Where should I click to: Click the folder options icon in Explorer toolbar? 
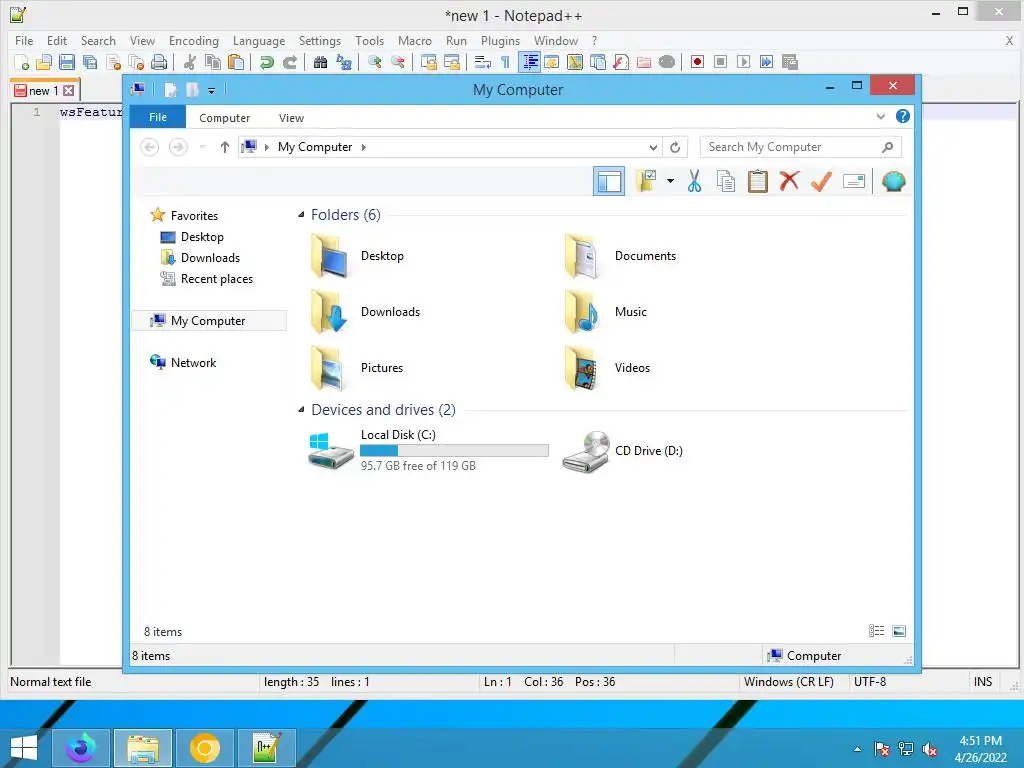[647, 181]
